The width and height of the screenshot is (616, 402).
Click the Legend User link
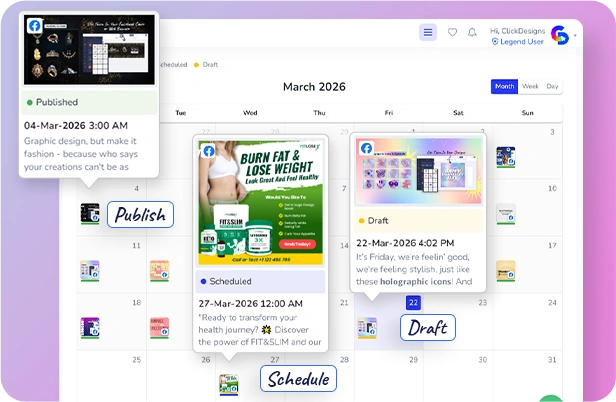518,42
